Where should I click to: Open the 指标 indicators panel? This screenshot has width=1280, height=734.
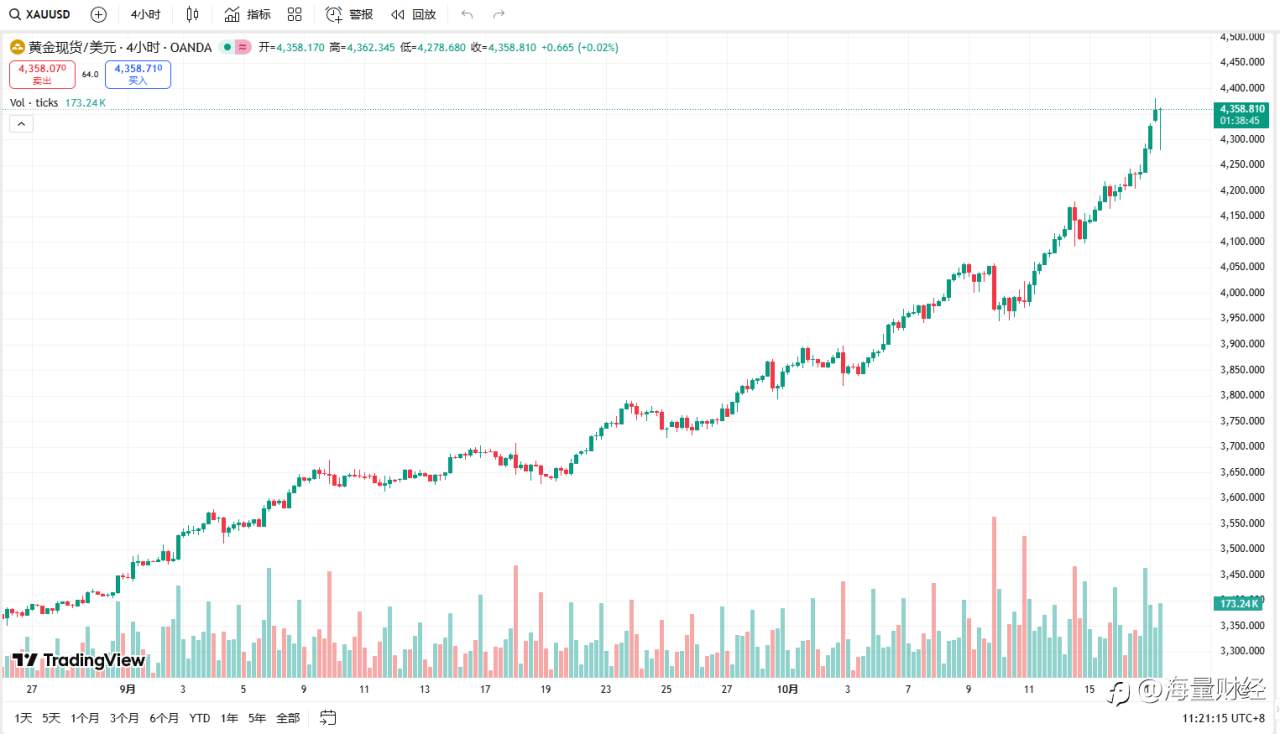(x=247, y=15)
